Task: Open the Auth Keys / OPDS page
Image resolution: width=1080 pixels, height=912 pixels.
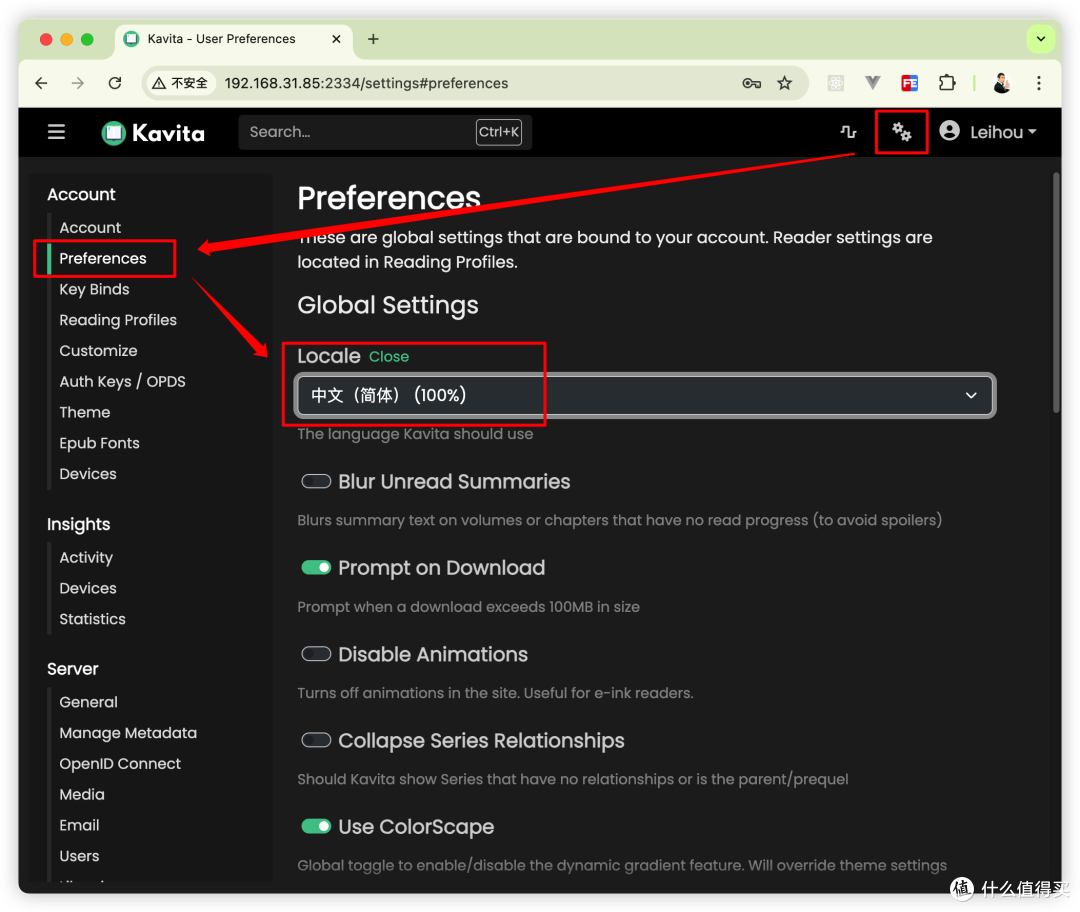Action: coord(123,382)
